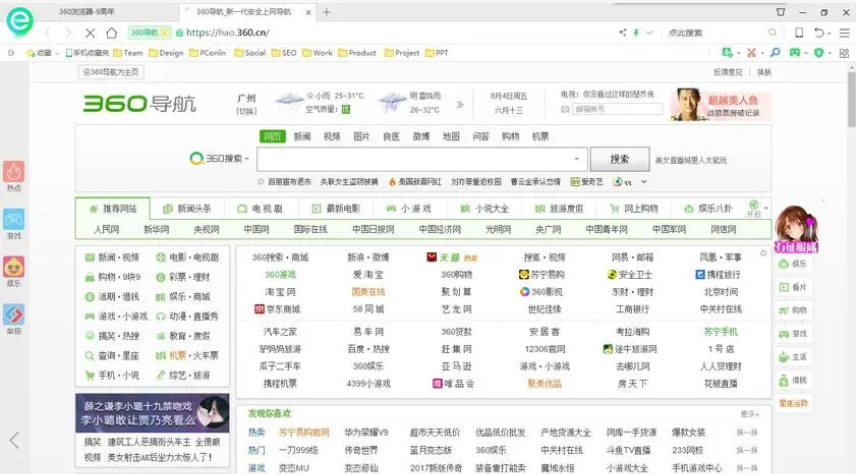Switch to the 360浏览器-9周年 tab
Viewport: 856px width, 474px height.
pyautogui.click(x=86, y=11)
